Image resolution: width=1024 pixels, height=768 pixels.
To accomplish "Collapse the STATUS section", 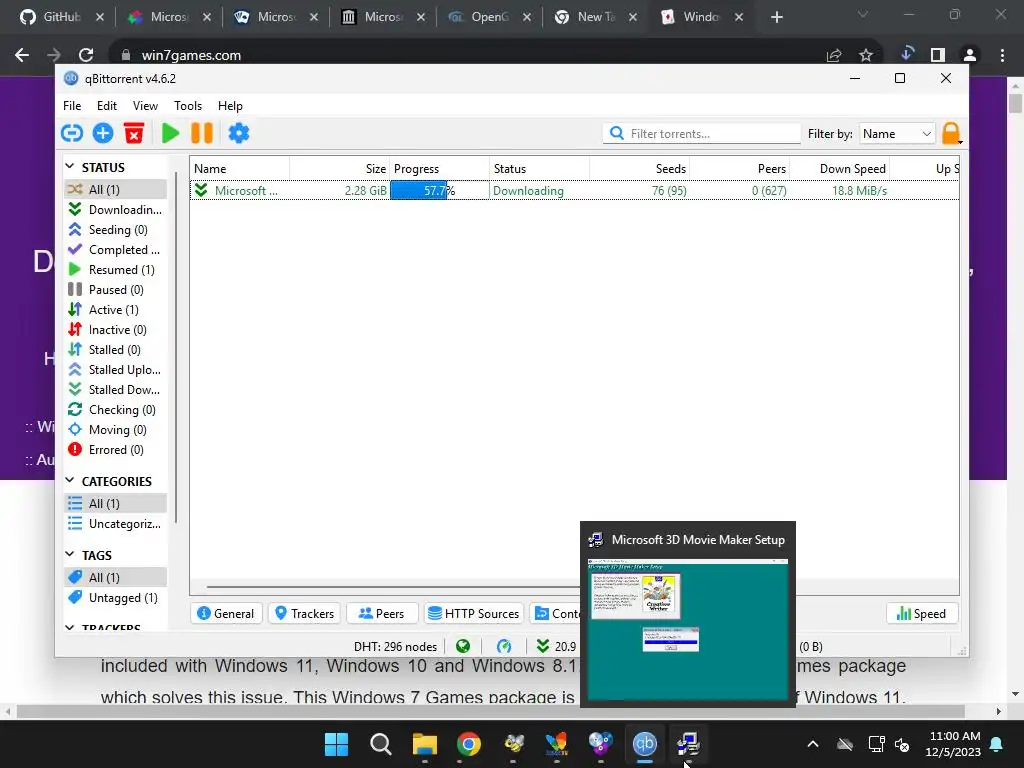I will 70,167.
